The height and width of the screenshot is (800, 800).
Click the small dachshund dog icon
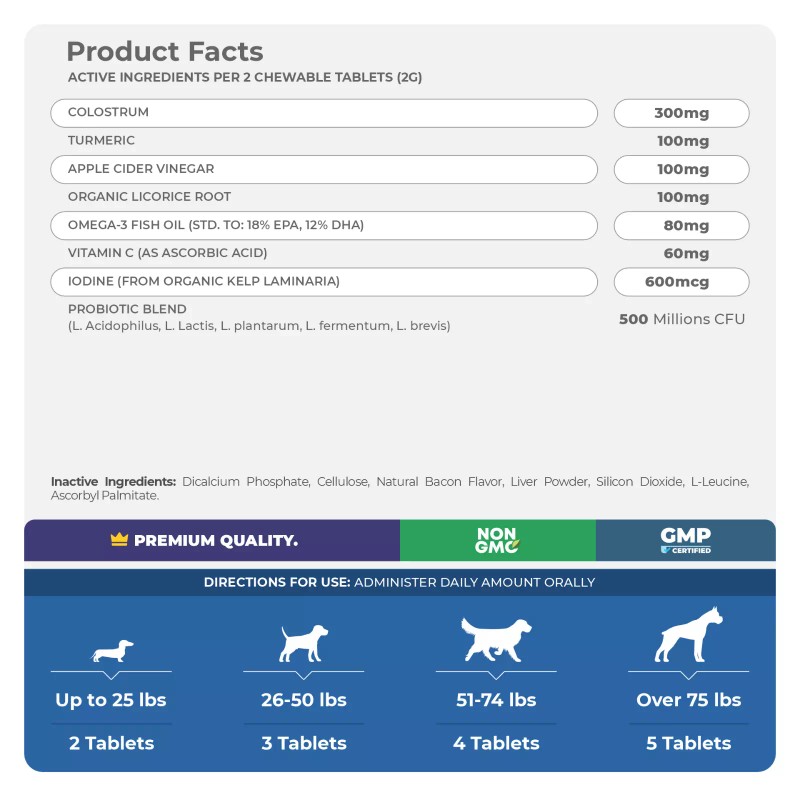click(112, 651)
